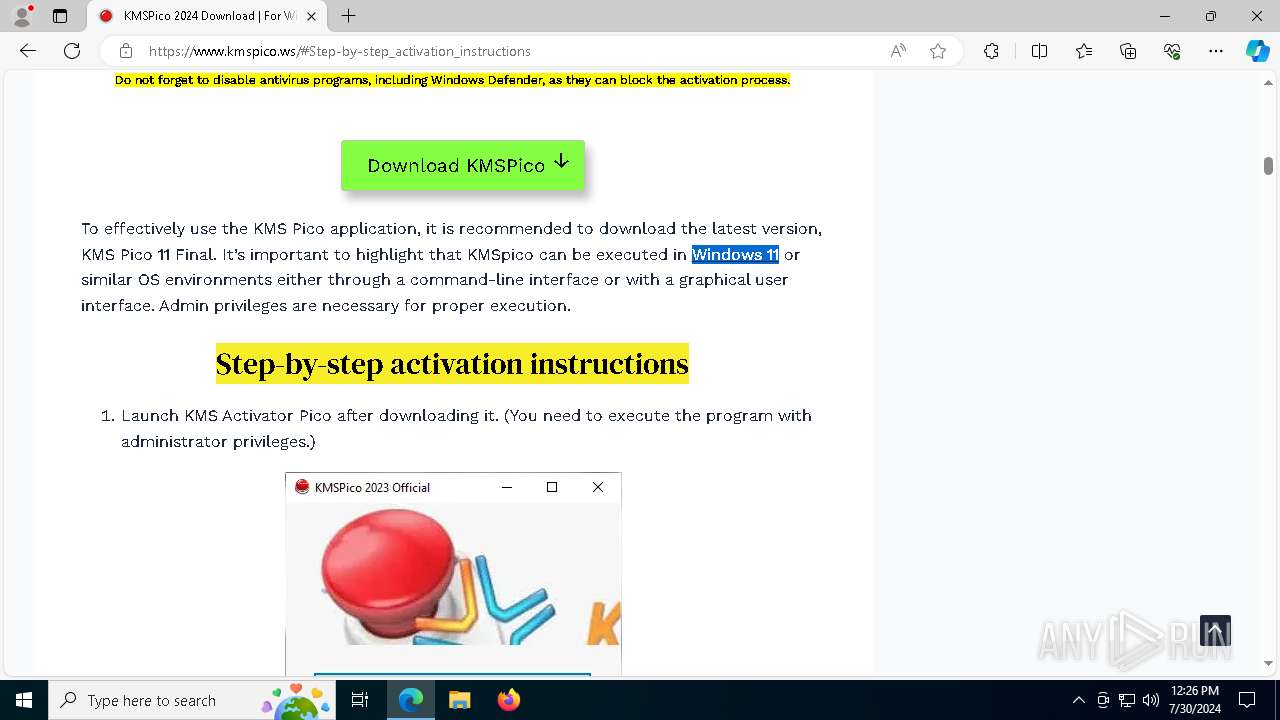
Task: Open the browser profile icon
Action: pyautogui.click(x=22, y=16)
